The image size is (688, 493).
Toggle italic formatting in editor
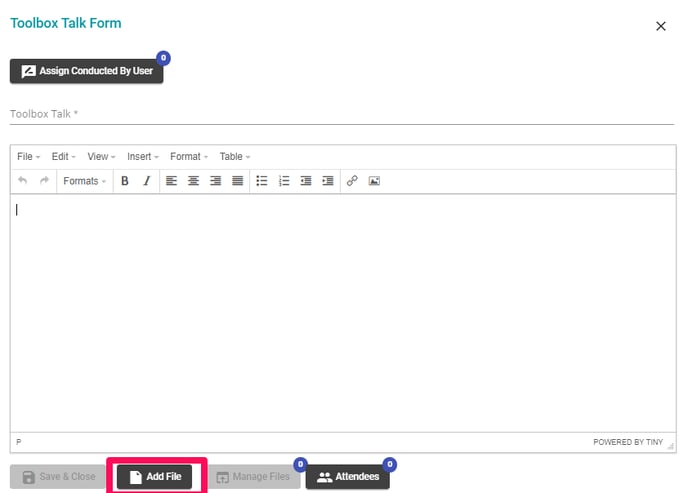(x=147, y=181)
